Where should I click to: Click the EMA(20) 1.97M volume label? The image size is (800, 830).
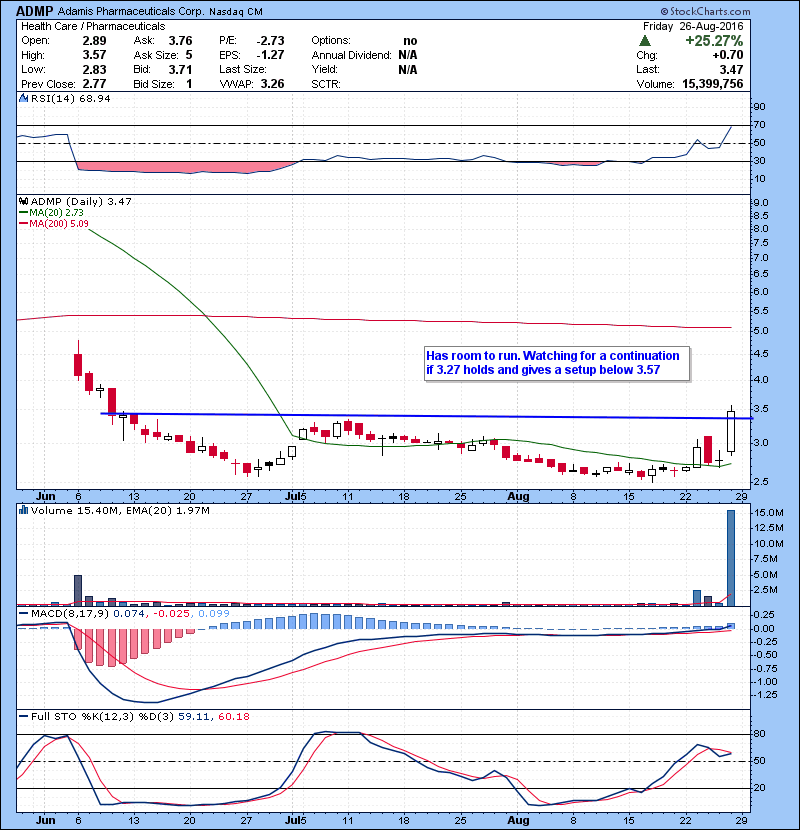tap(168, 510)
